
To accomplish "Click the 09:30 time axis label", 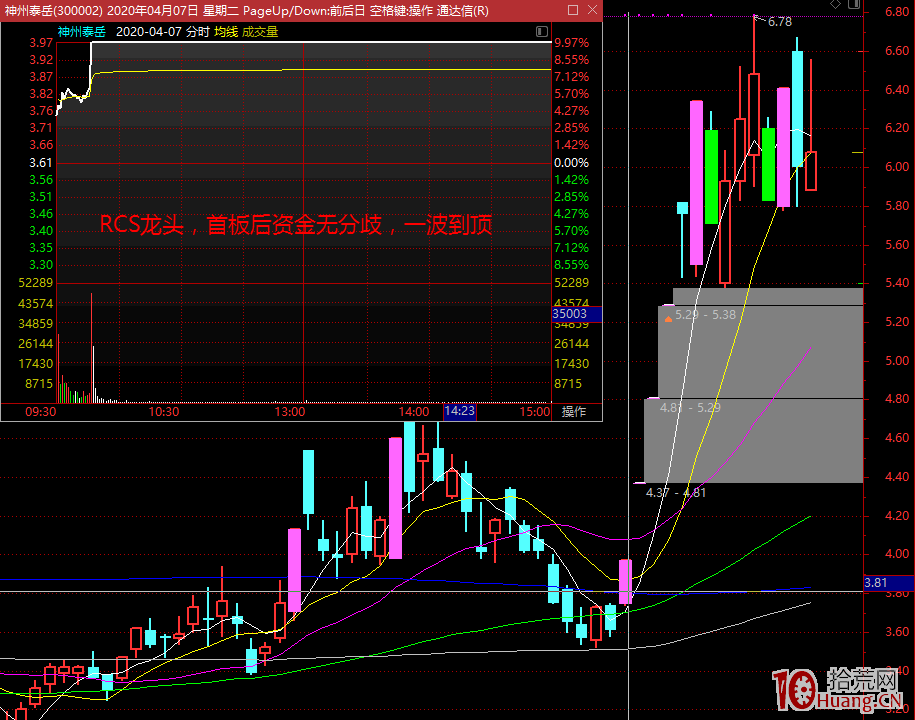I will (41, 411).
